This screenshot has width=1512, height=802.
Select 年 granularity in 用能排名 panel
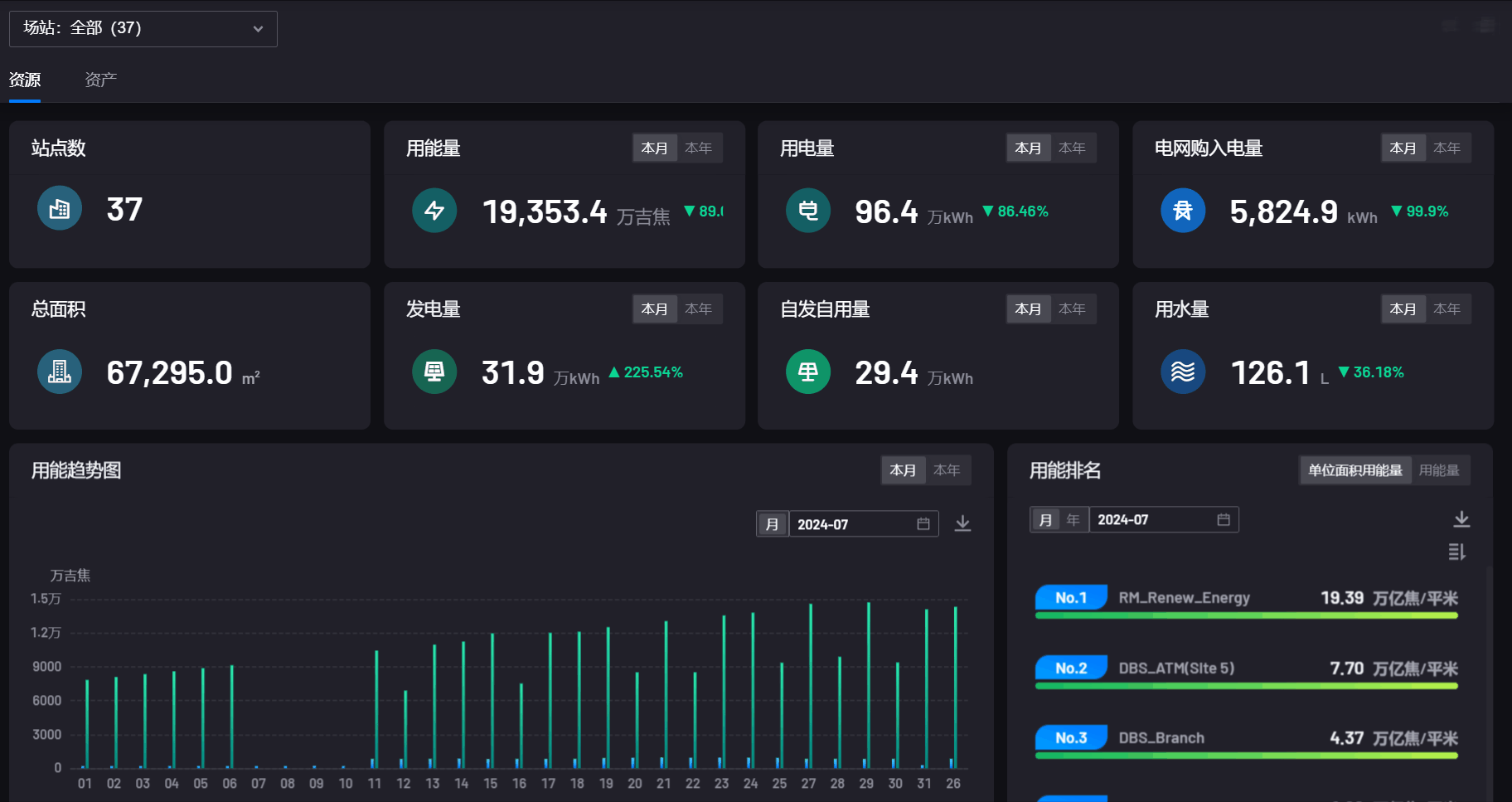point(1073,519)
